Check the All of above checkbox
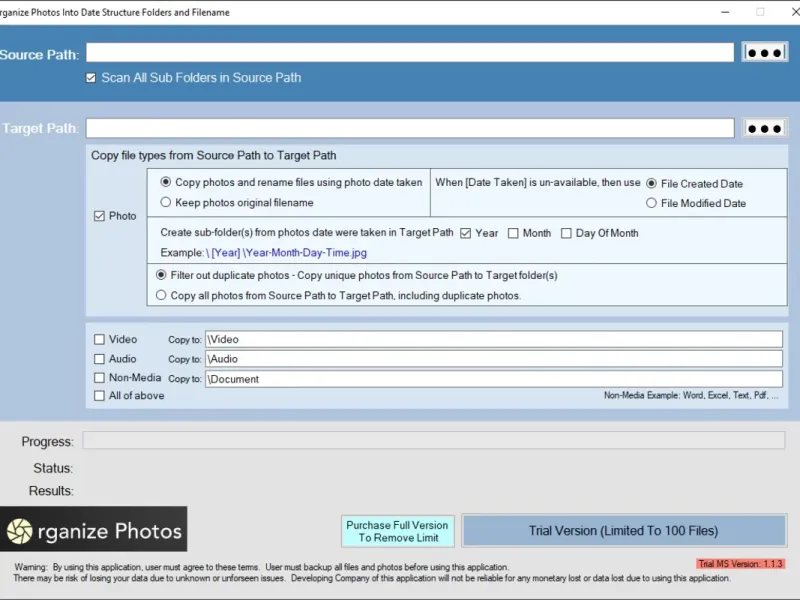This screenshot has height=600, width=800. click(x=99, y=395)
